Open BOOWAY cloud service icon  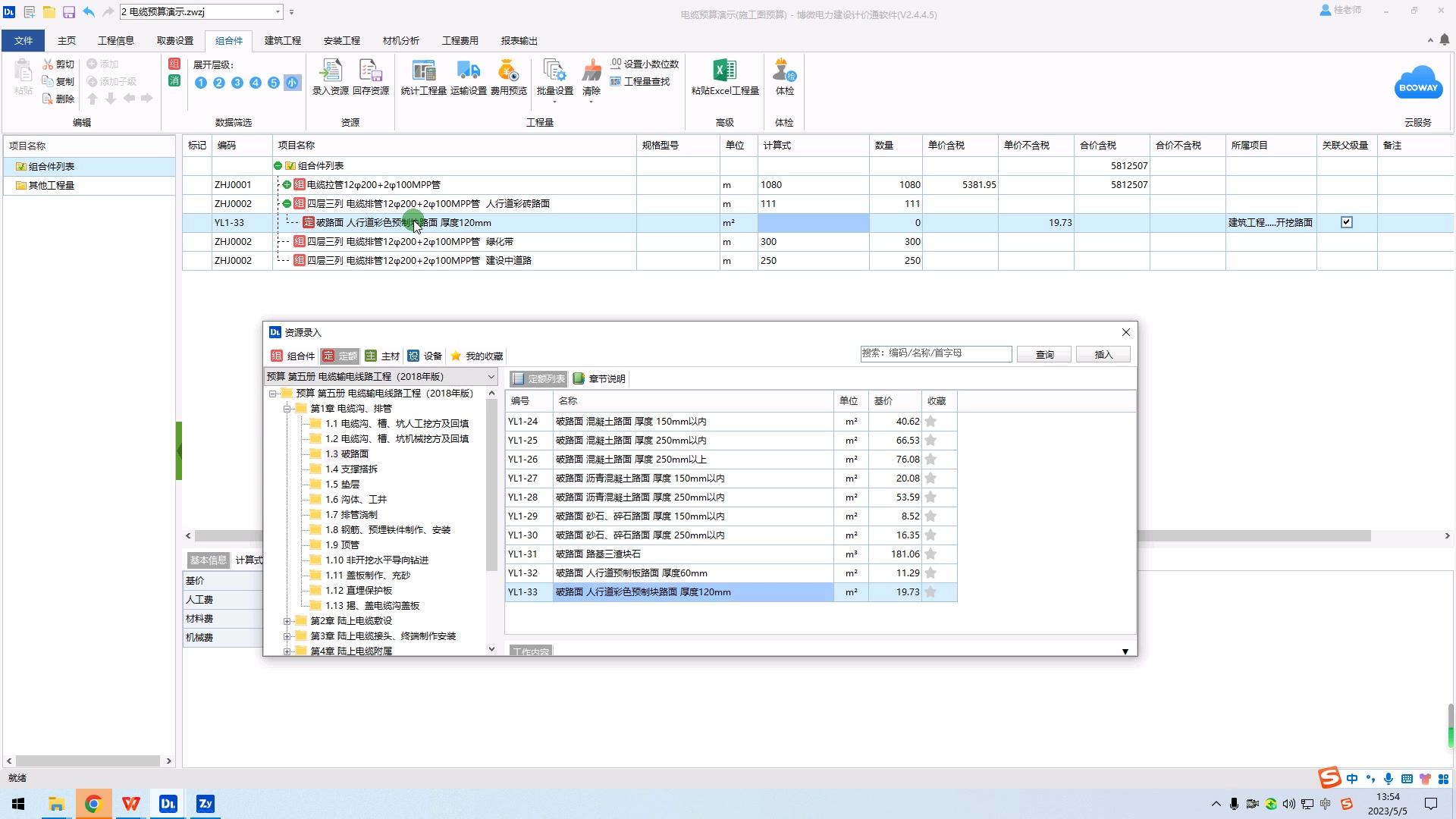click(1417, 83)
